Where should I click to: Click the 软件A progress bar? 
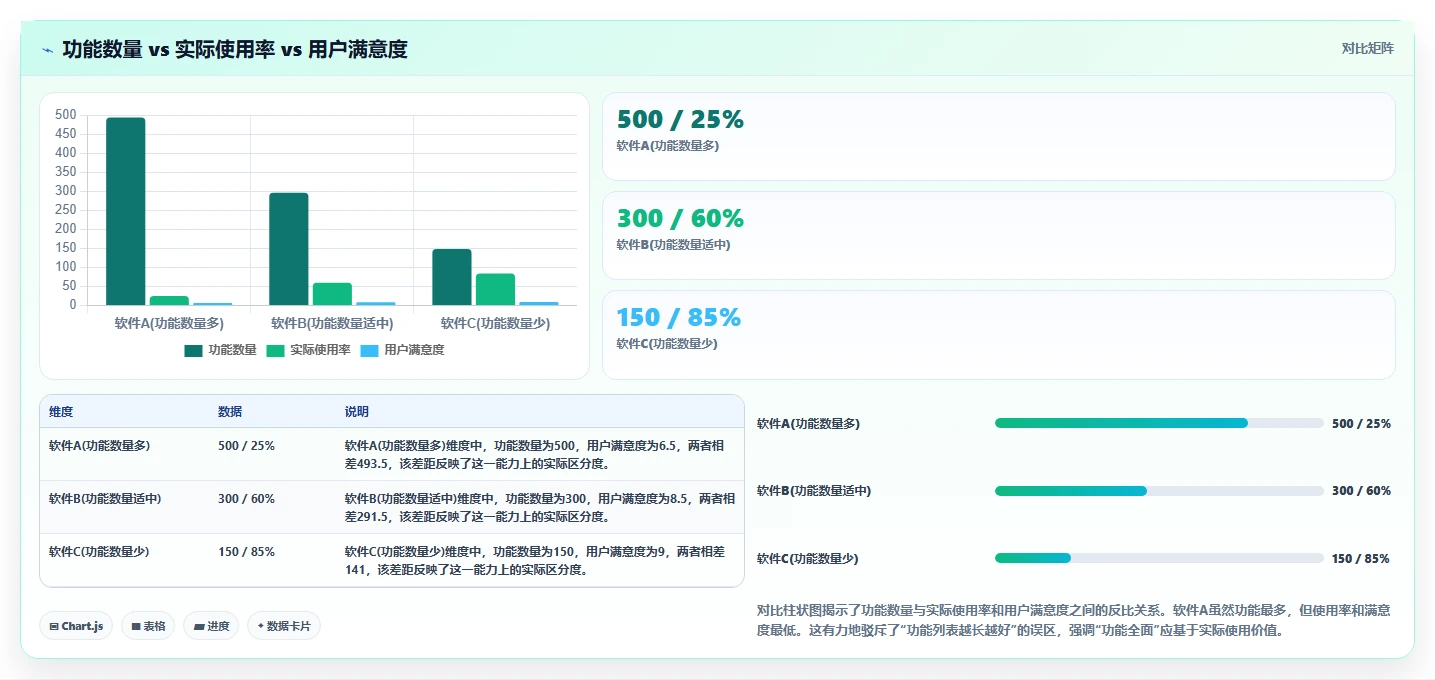(x=1159, y=423)
